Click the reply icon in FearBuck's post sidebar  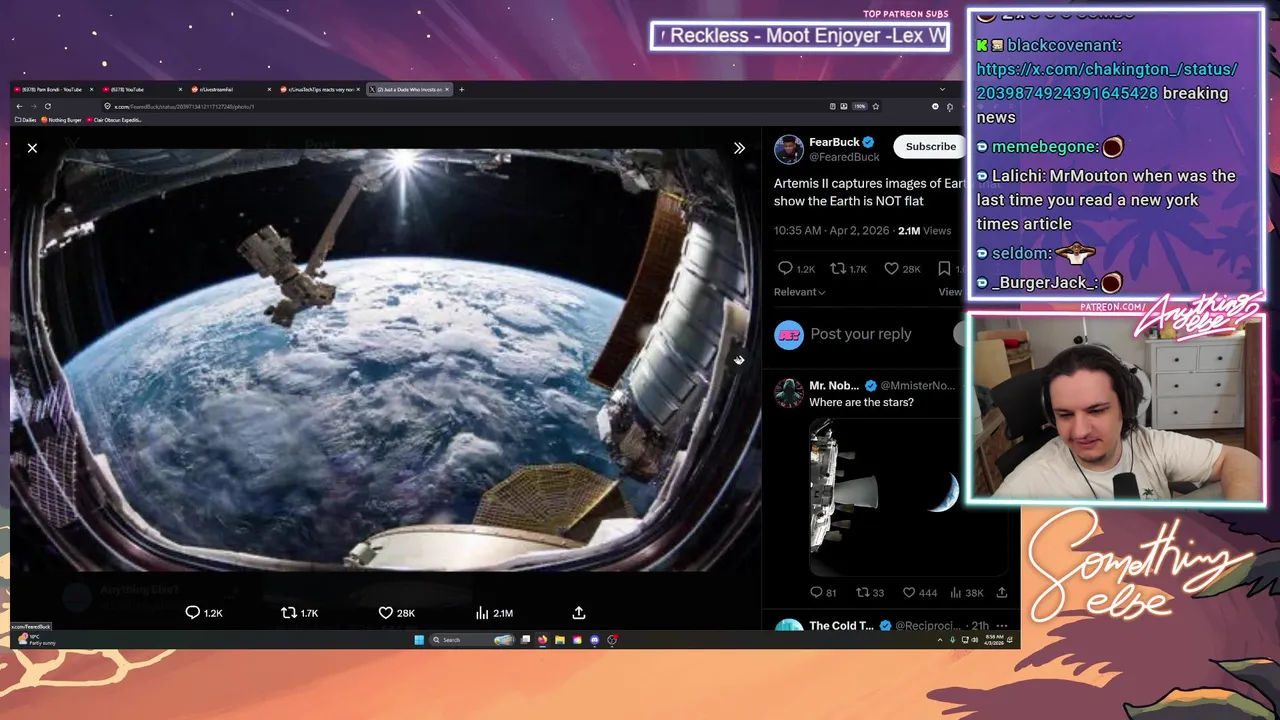pos(785,268)
